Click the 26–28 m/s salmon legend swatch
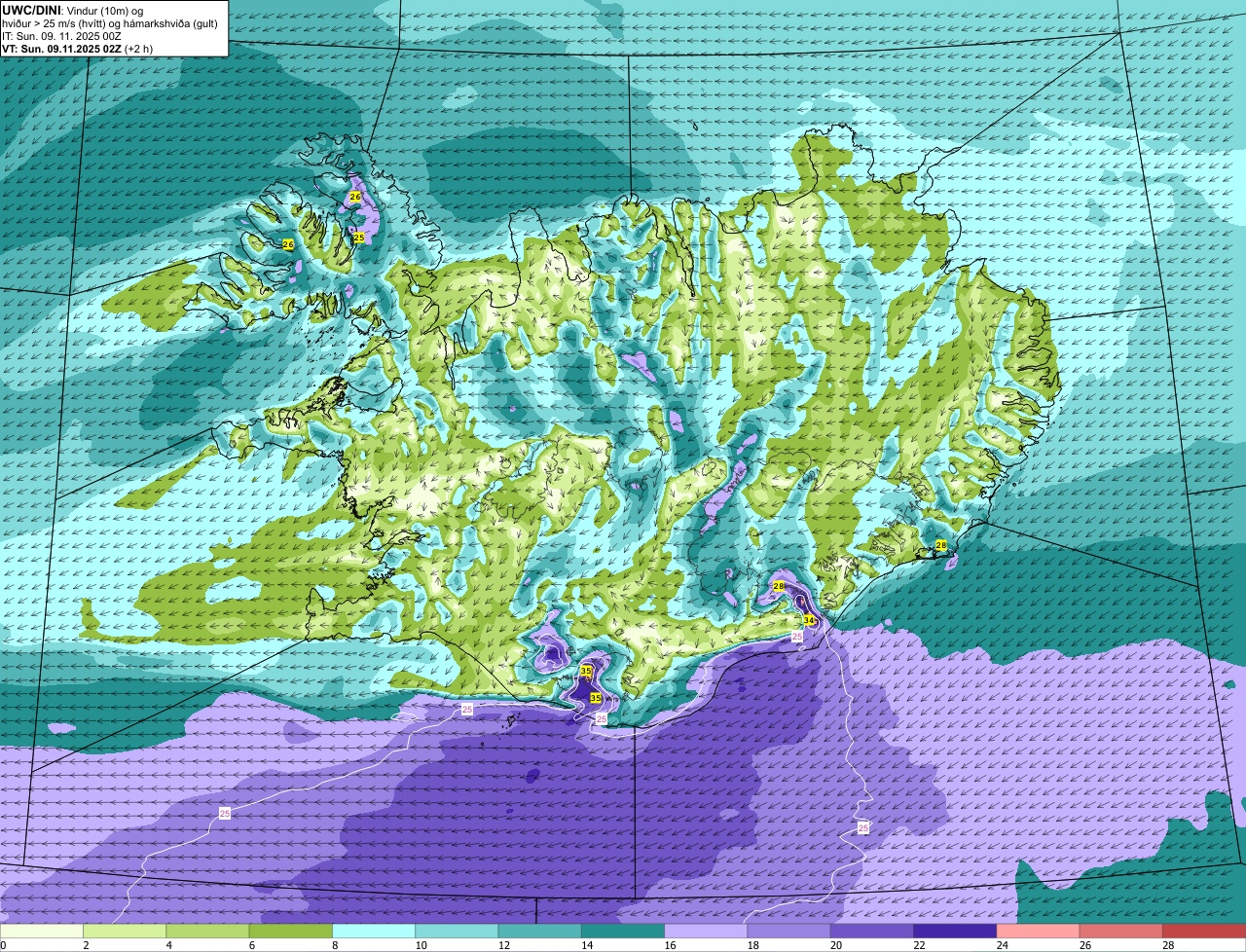1246x952 pixels. point(1121,931)
